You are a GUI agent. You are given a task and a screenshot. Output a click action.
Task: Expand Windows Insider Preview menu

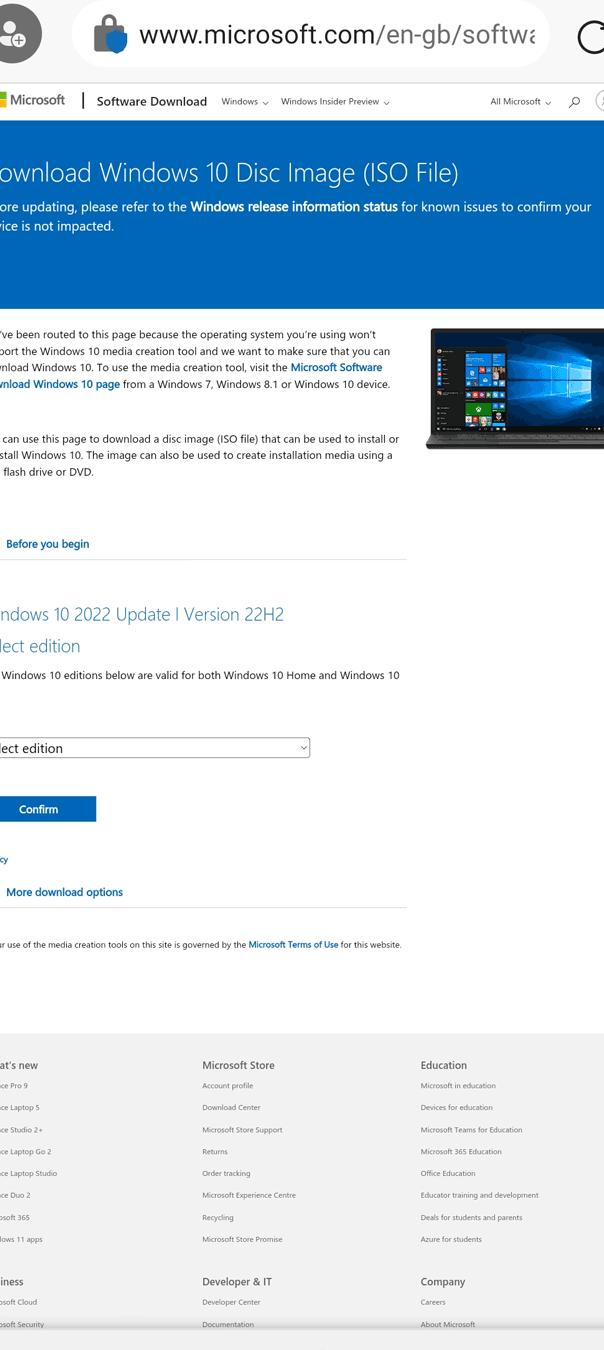[x=335, y=102]
